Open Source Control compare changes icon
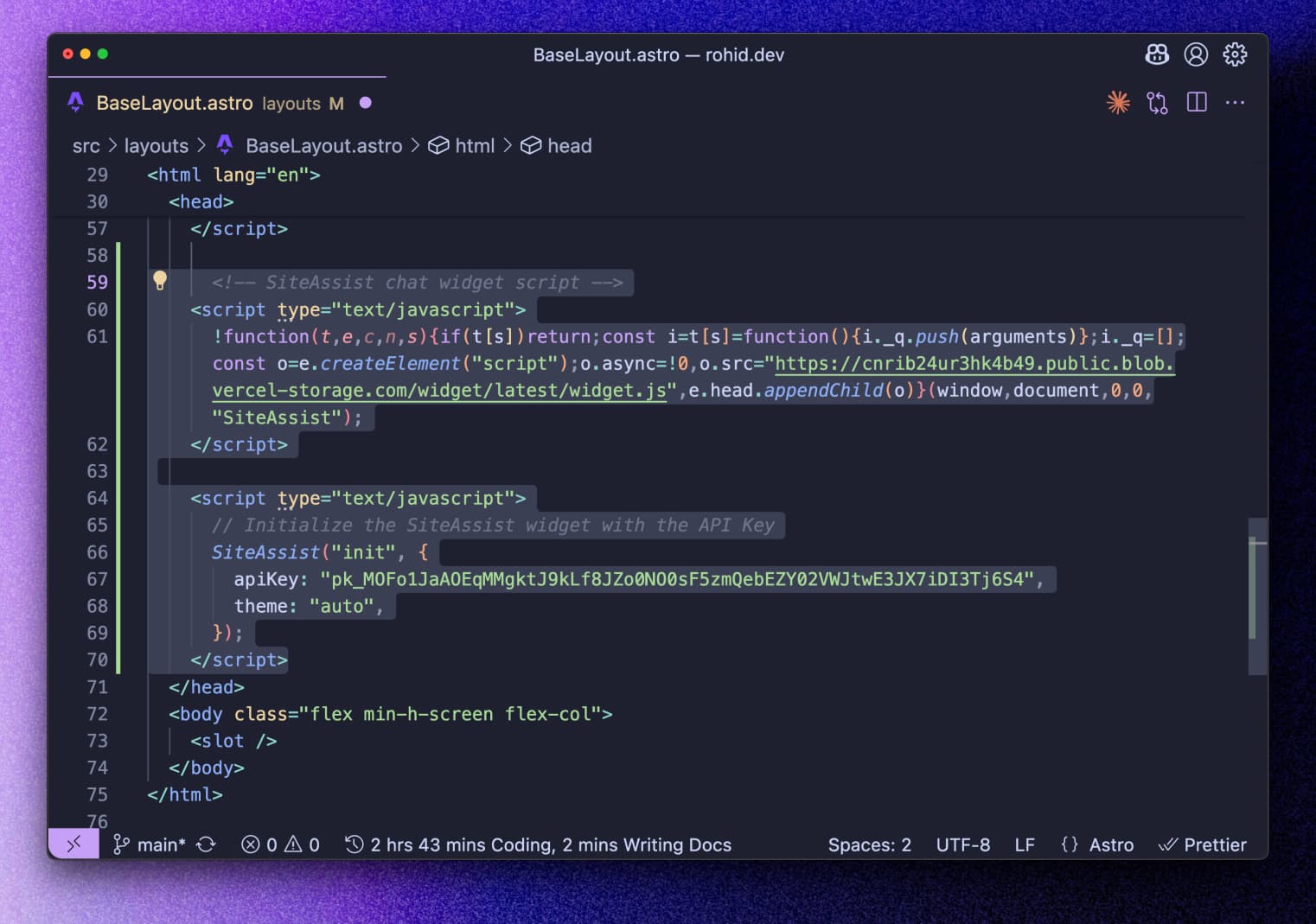1316x924 pixels. click(1157, 102)
